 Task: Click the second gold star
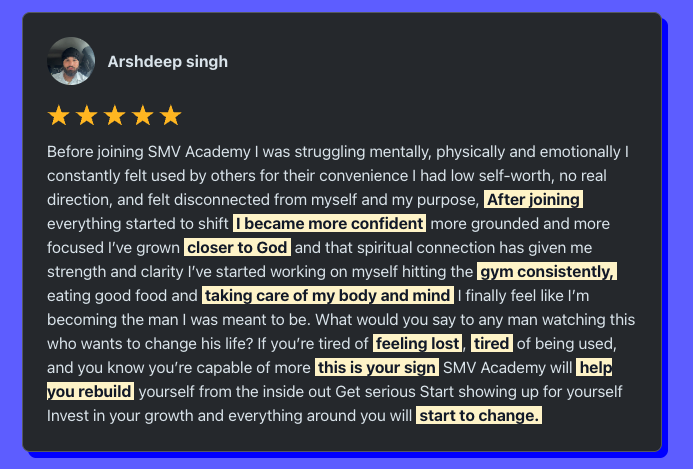[x=87, y=115]
